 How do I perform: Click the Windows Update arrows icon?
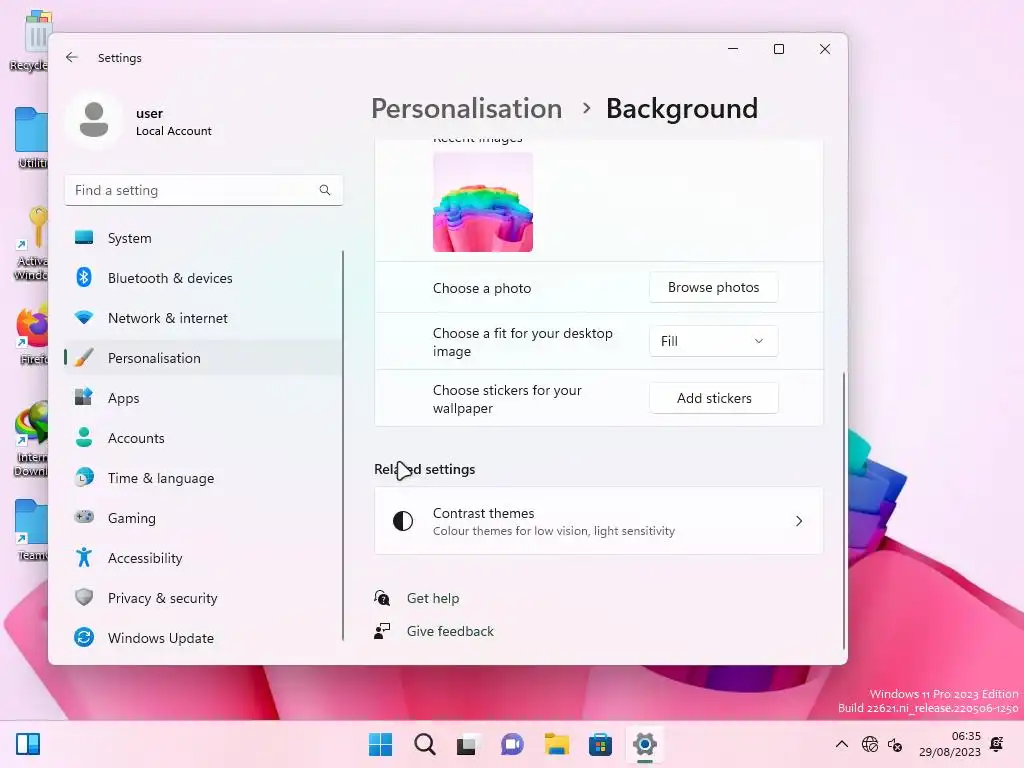click(84, 637)
